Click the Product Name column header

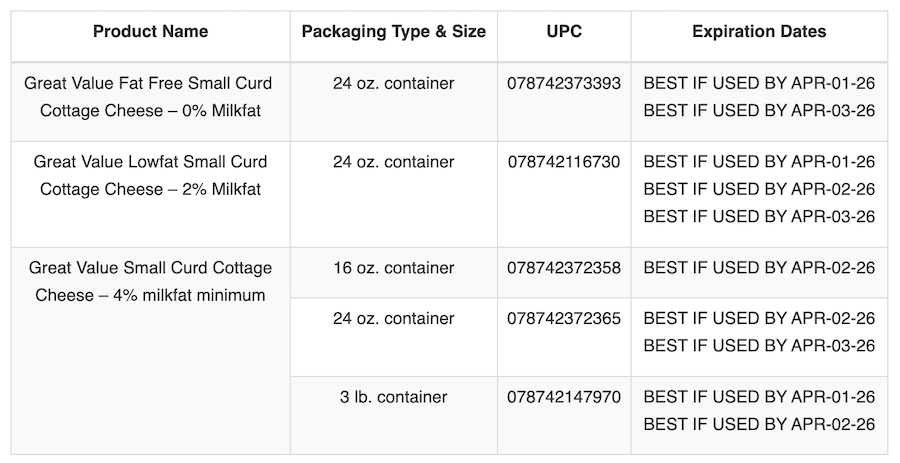pyautogui.click(x=150, y=32)
